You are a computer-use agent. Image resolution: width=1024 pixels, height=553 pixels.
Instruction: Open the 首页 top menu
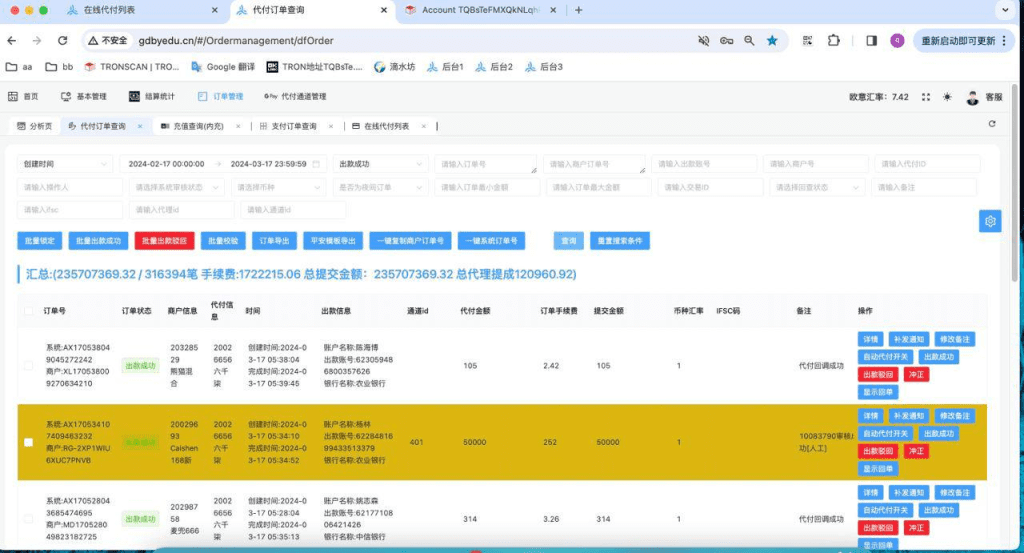click(x=24, y=97)
